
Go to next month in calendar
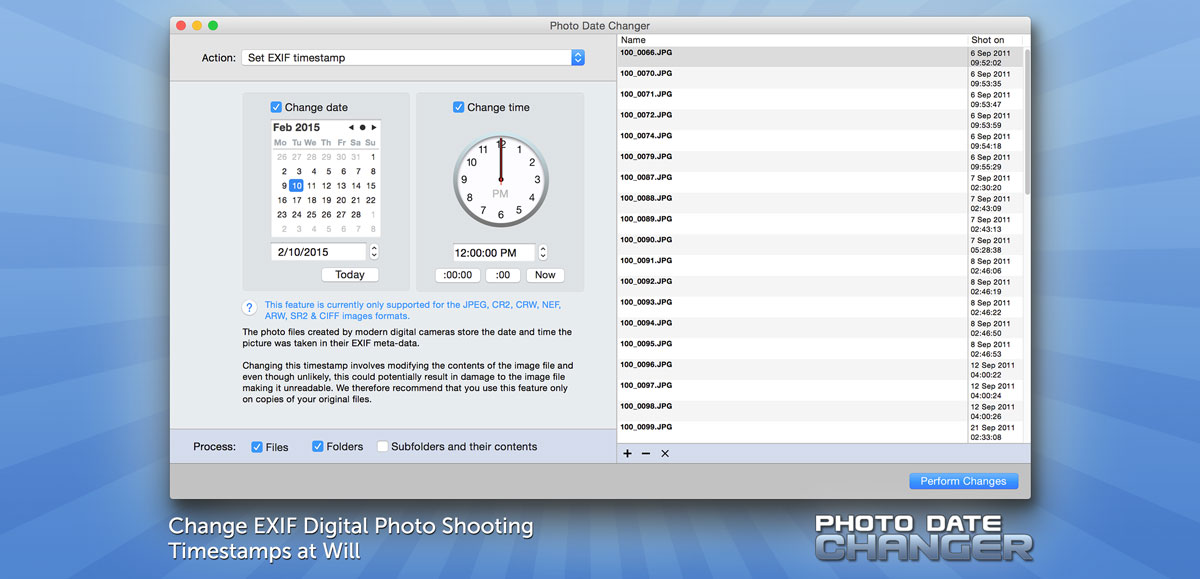coord(374,128)
